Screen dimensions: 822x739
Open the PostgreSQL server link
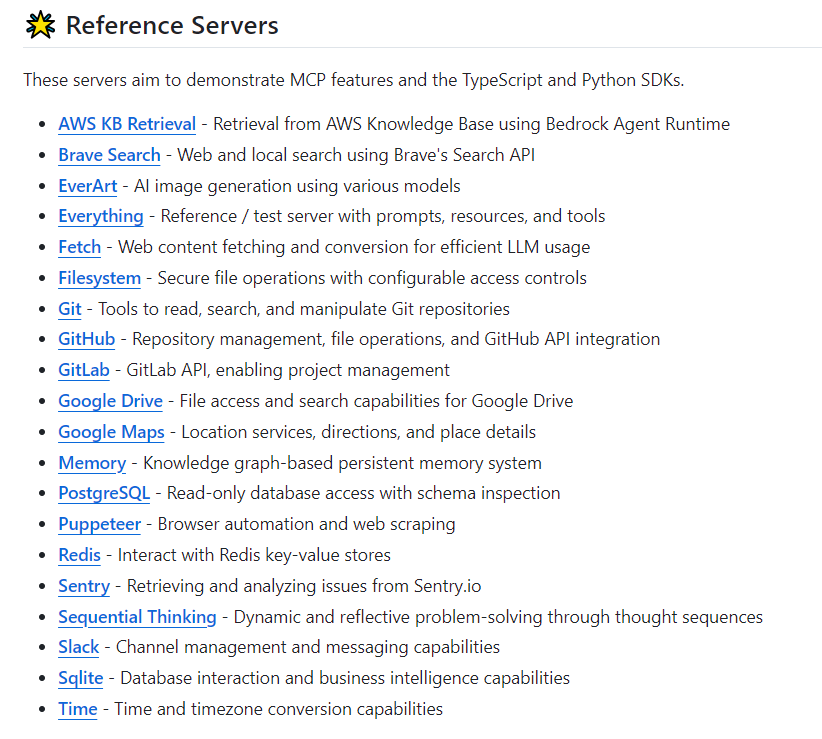pos(104,494)
